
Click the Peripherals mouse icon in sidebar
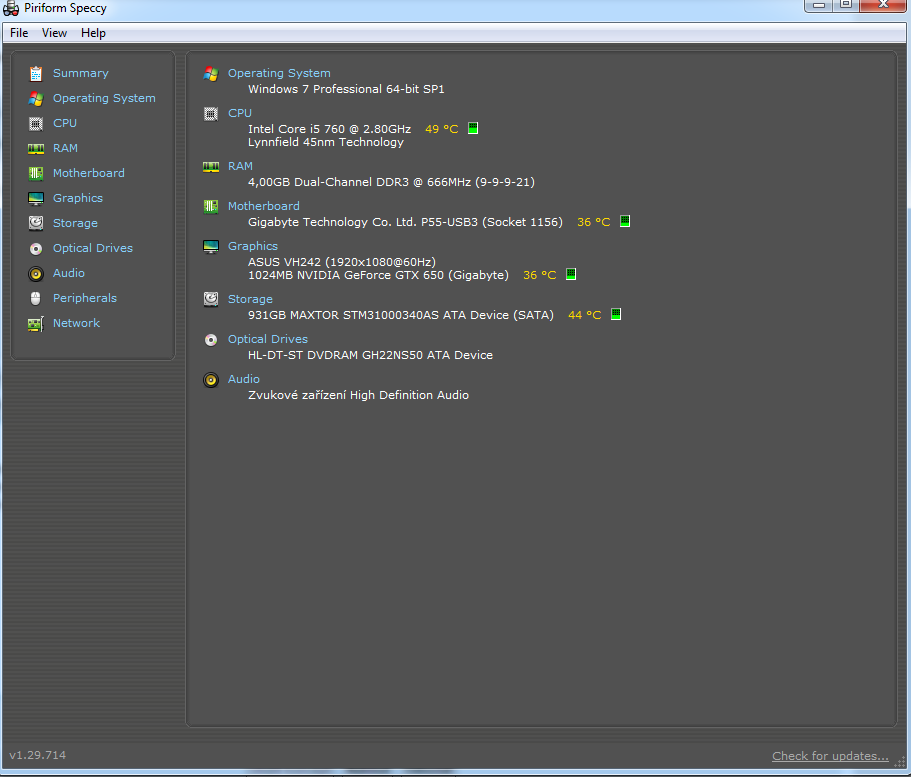36,299
